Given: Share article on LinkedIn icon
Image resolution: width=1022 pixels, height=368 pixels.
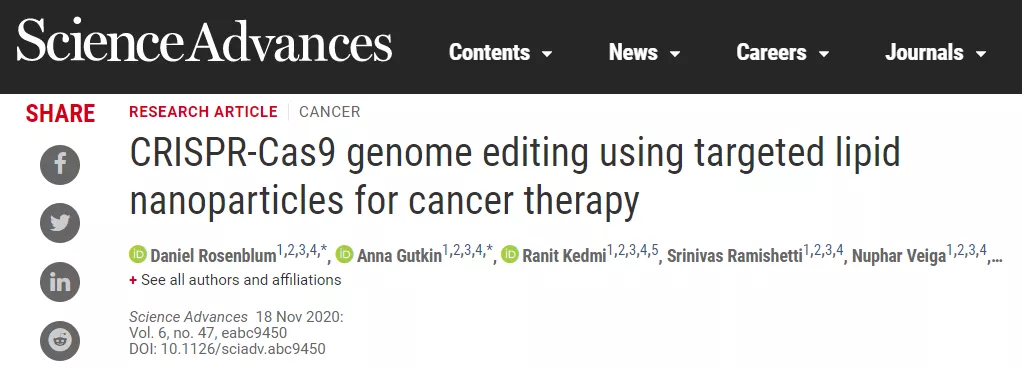Looking at the screenshot, I should point(60,282).
